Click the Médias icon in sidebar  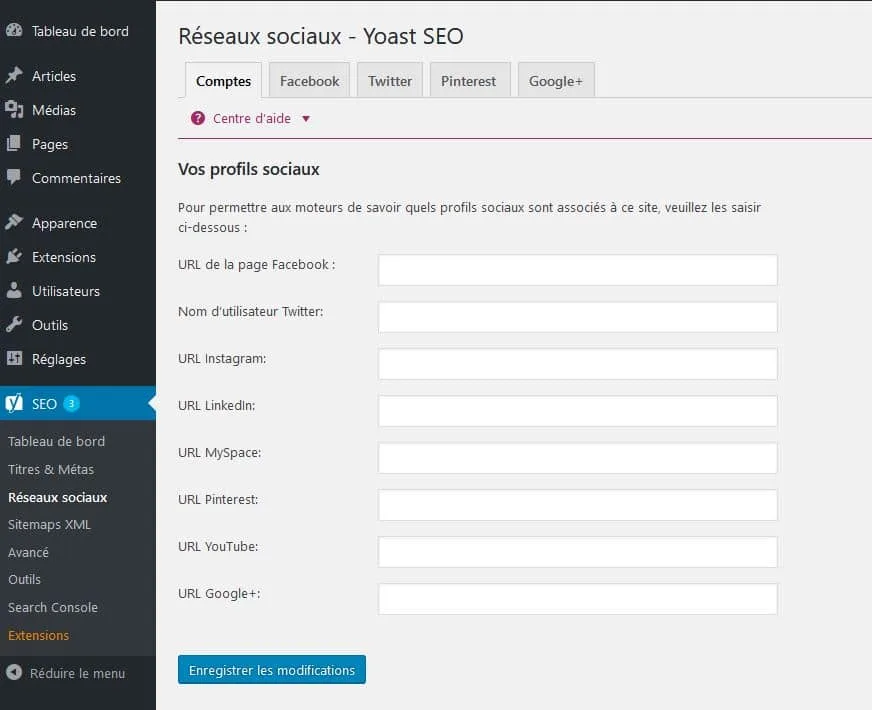pos(14,110)
